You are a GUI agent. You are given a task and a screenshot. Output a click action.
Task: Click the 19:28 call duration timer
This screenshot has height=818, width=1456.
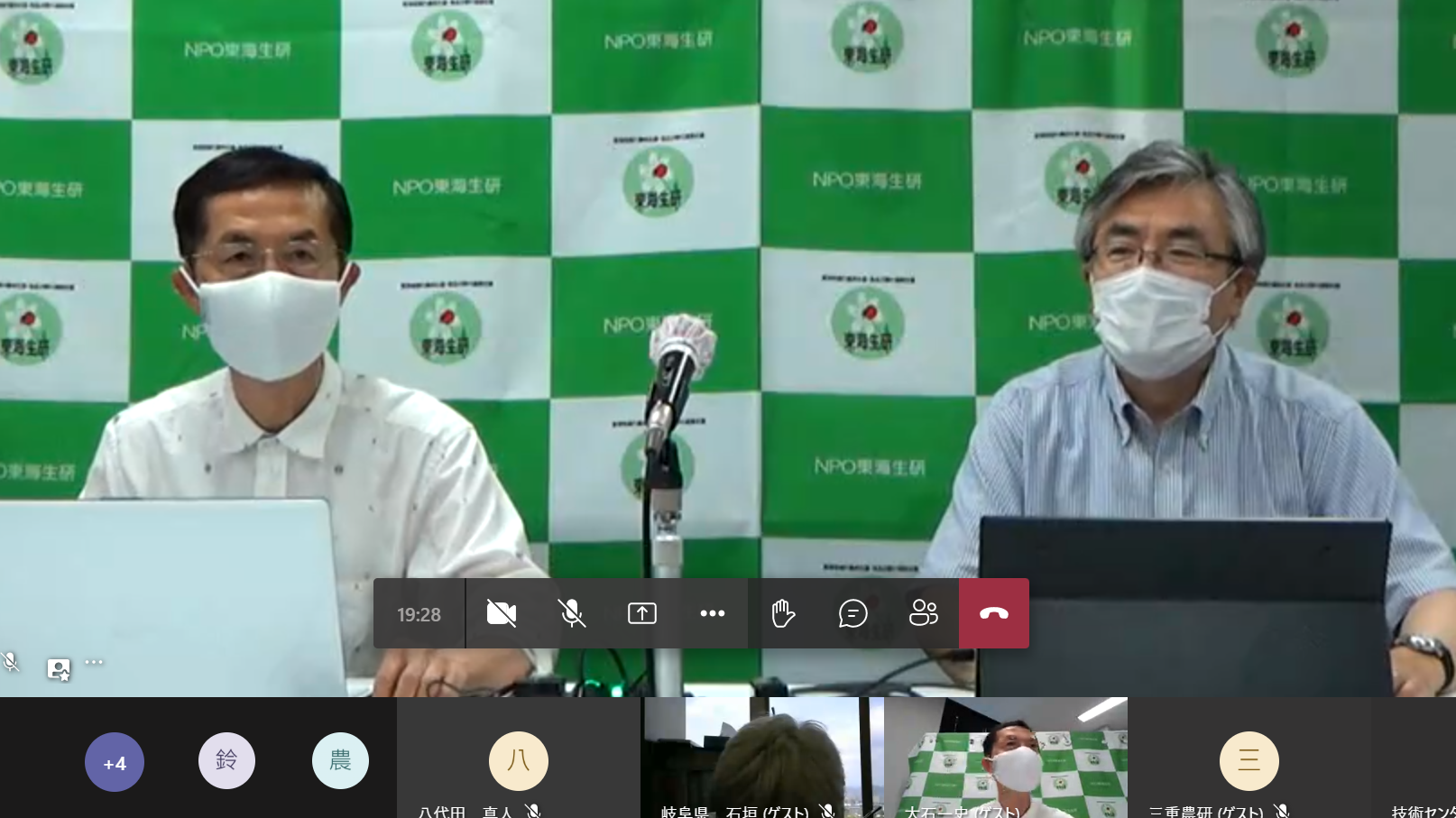(x=419, y=614)
